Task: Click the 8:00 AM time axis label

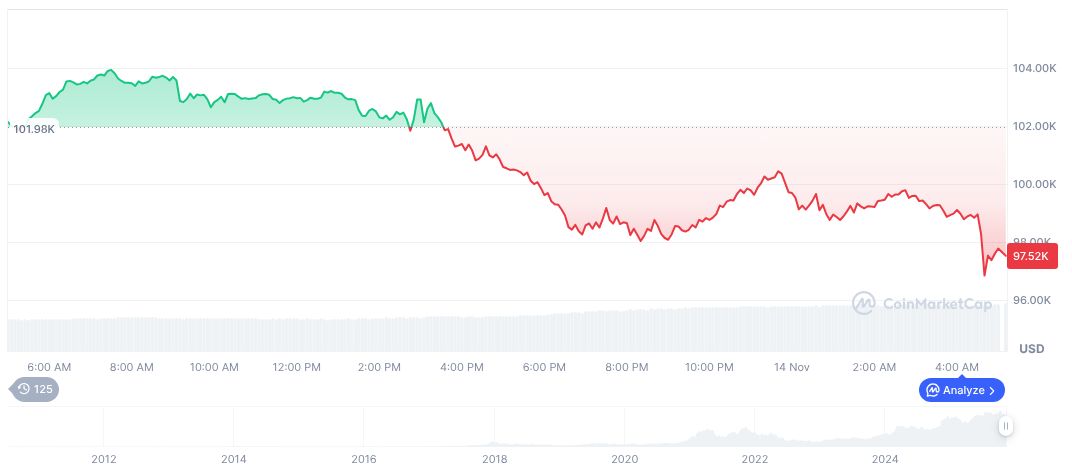Action: 132,367
